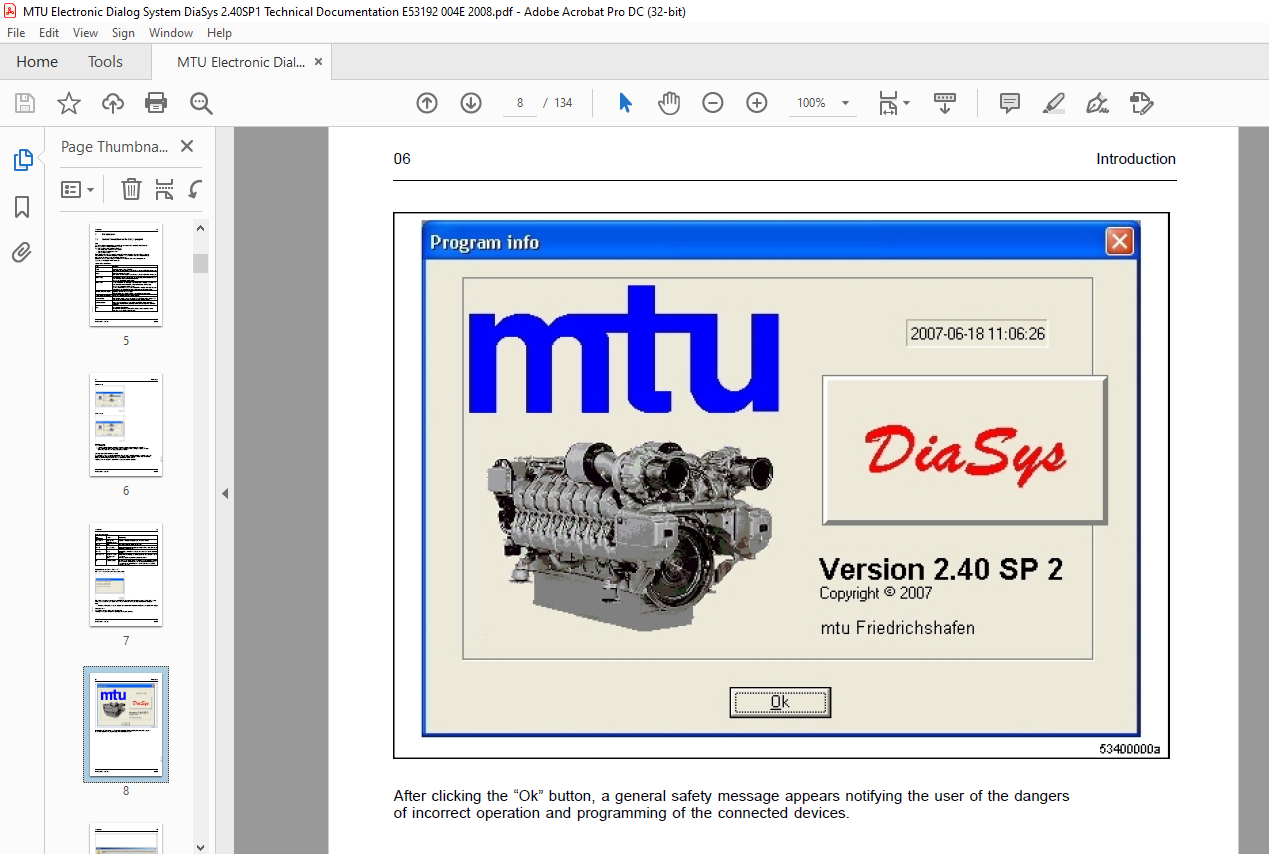Toggle scrolling read mode icon
The width and height of the screenshot is (1269, 854).
[x=945, y=103]
